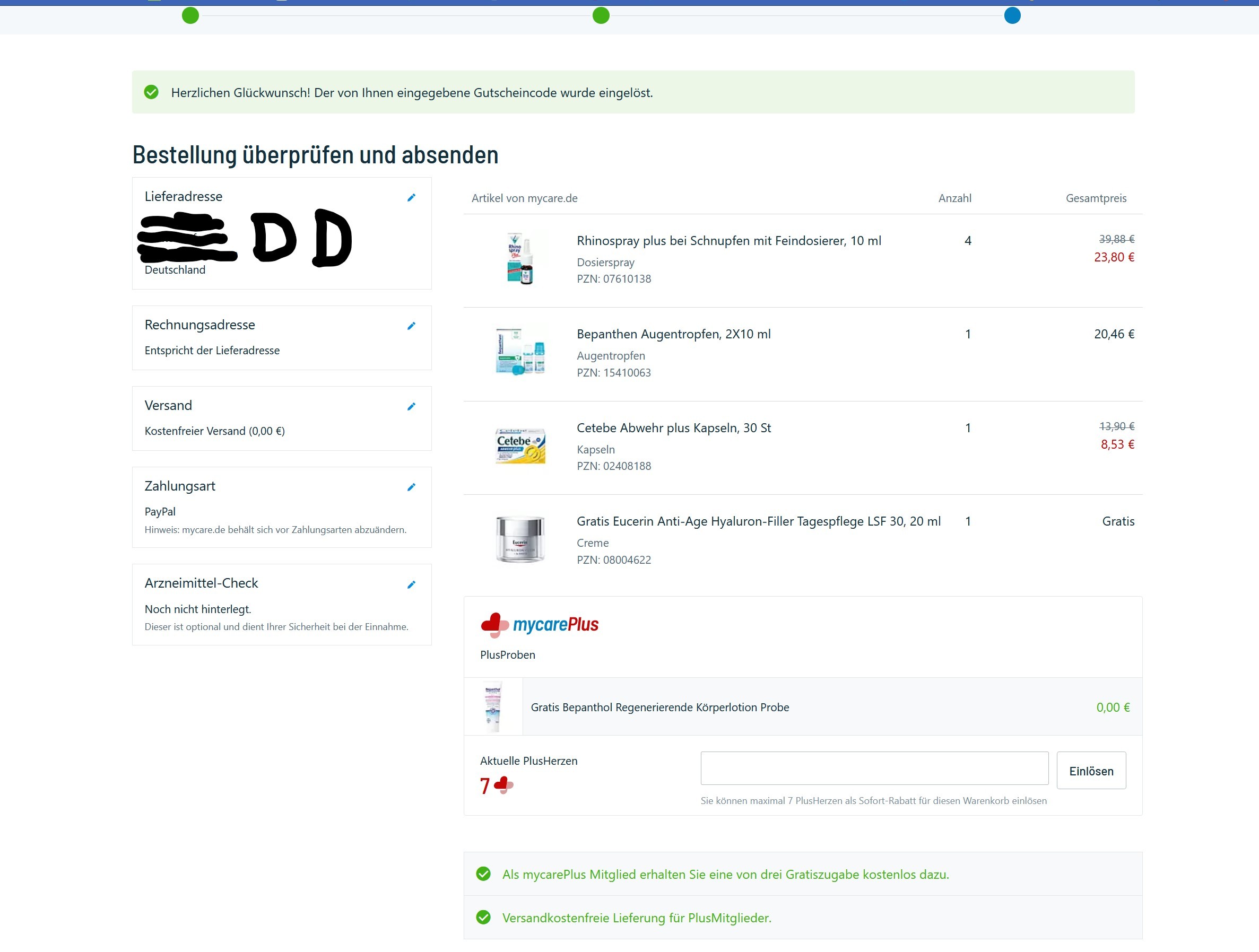
Task: Click the Deutschland address line
Action: (x=175, y=270)
